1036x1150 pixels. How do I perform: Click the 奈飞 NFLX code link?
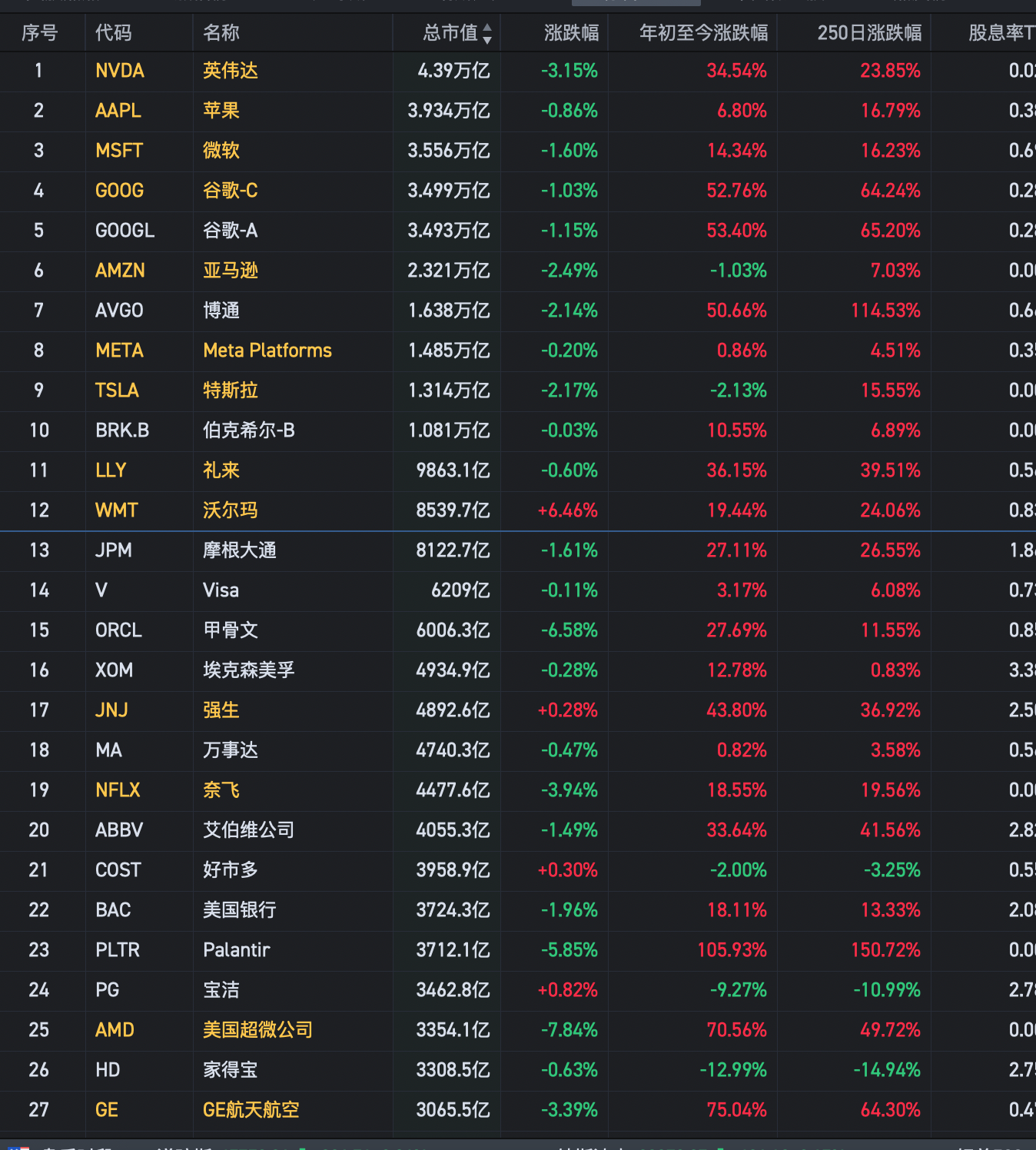point(117,790)
